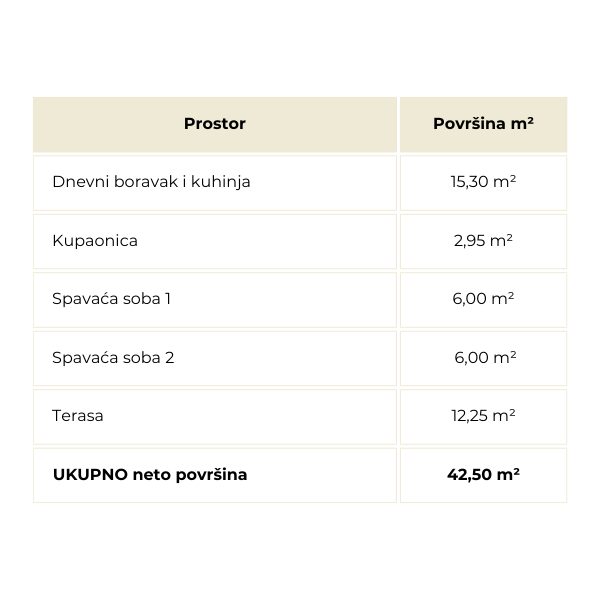Click the 2,95 m² value
Image resolution: width=600 pixels, height=600 pixels.
[483, 241]
